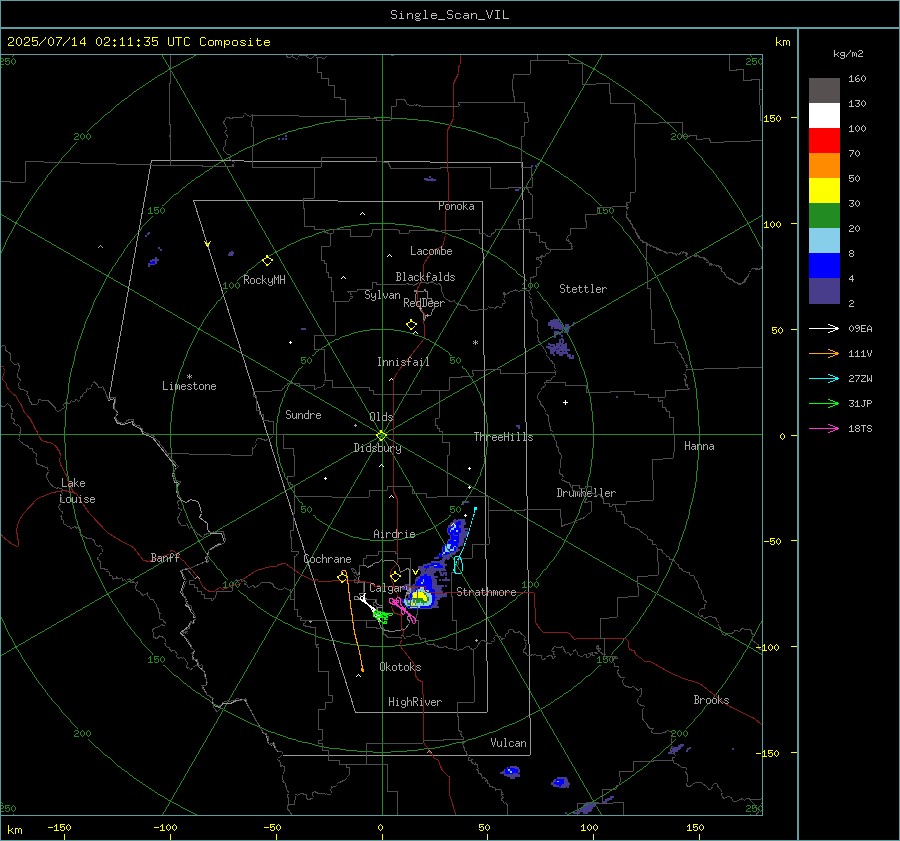Click the Okotoks town label

click(x=400, y=667)
